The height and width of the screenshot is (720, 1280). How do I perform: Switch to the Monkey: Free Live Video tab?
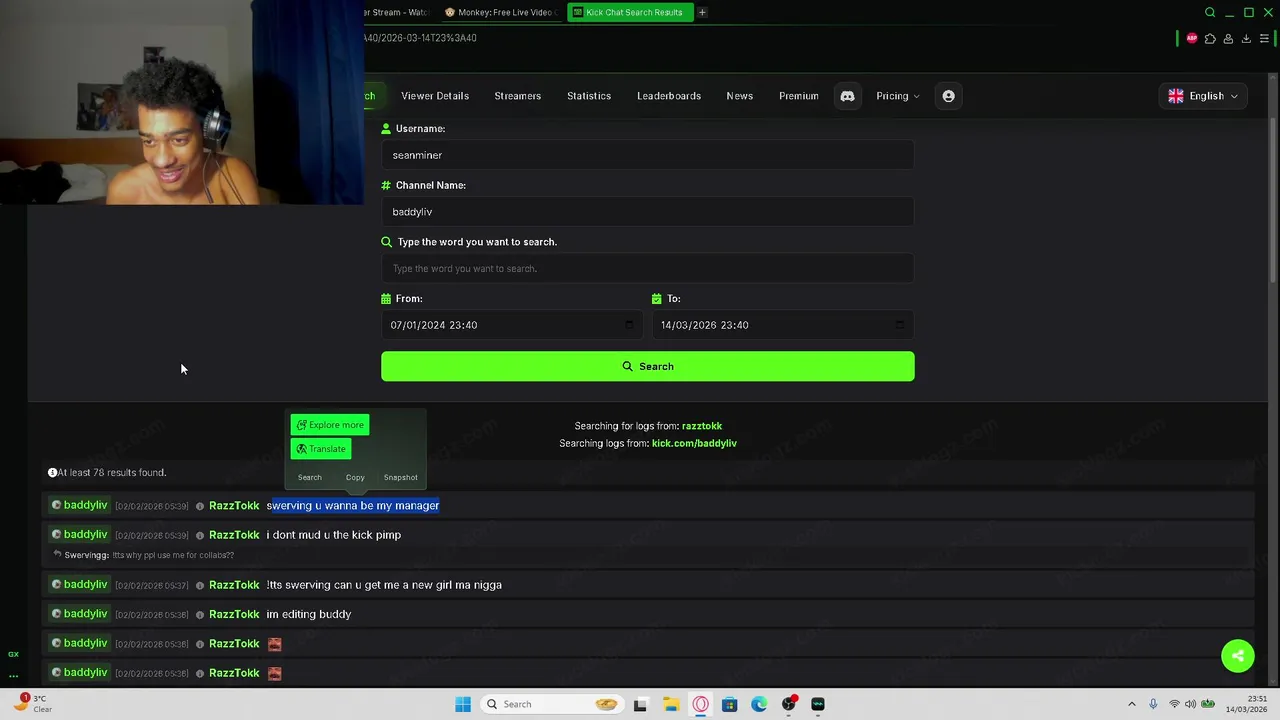pos(500,12)
